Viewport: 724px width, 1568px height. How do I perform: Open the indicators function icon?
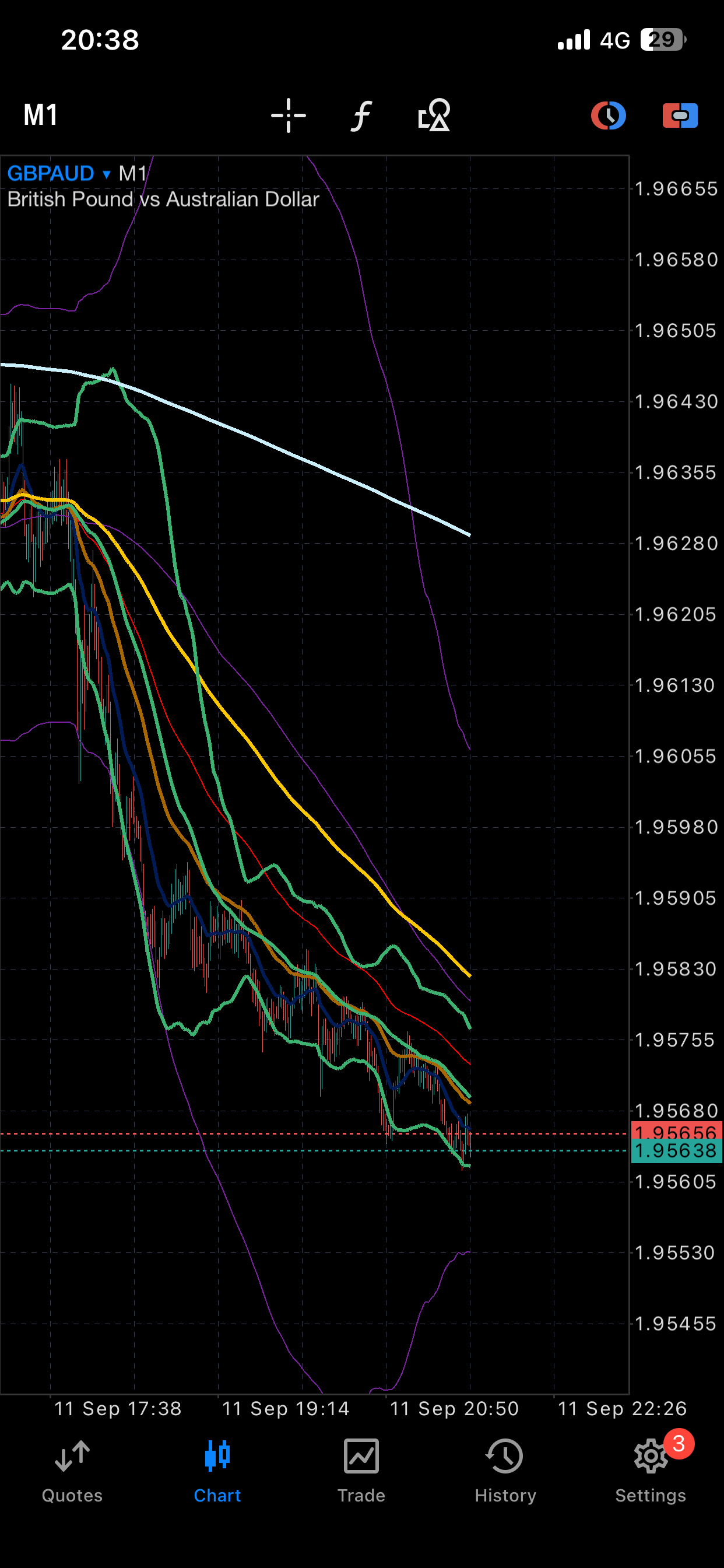point(361,115)
